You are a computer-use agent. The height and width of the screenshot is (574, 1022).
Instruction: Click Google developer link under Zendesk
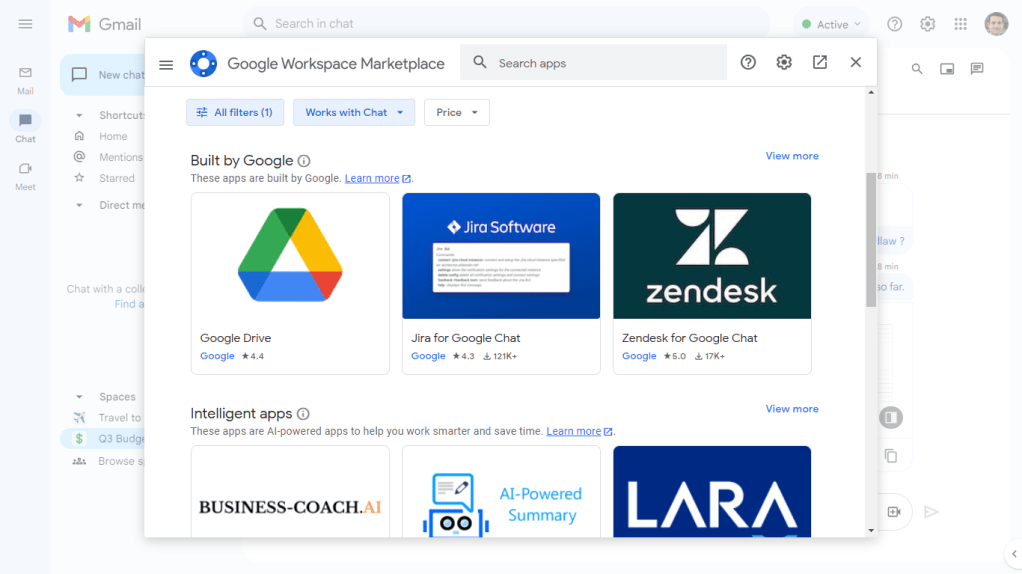(x=639, y=356)
